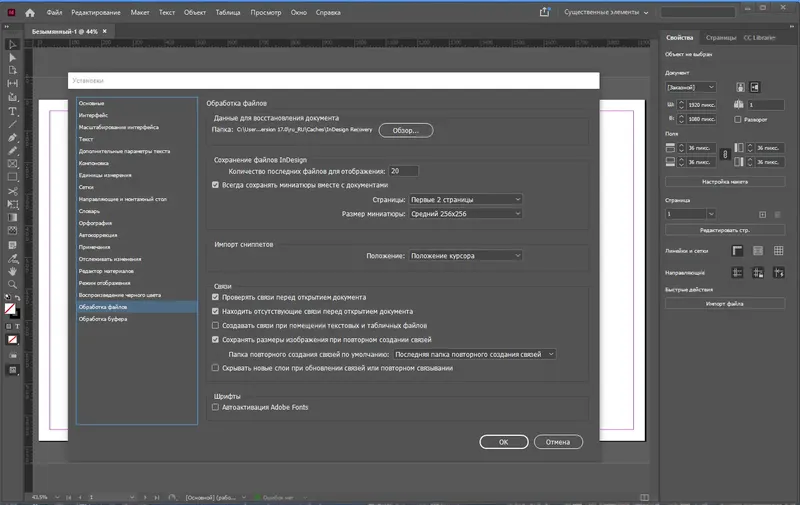Viewport: 800px width, 505px height.
Task: Click the Home icon in top bar
Action: pos(30,13)
